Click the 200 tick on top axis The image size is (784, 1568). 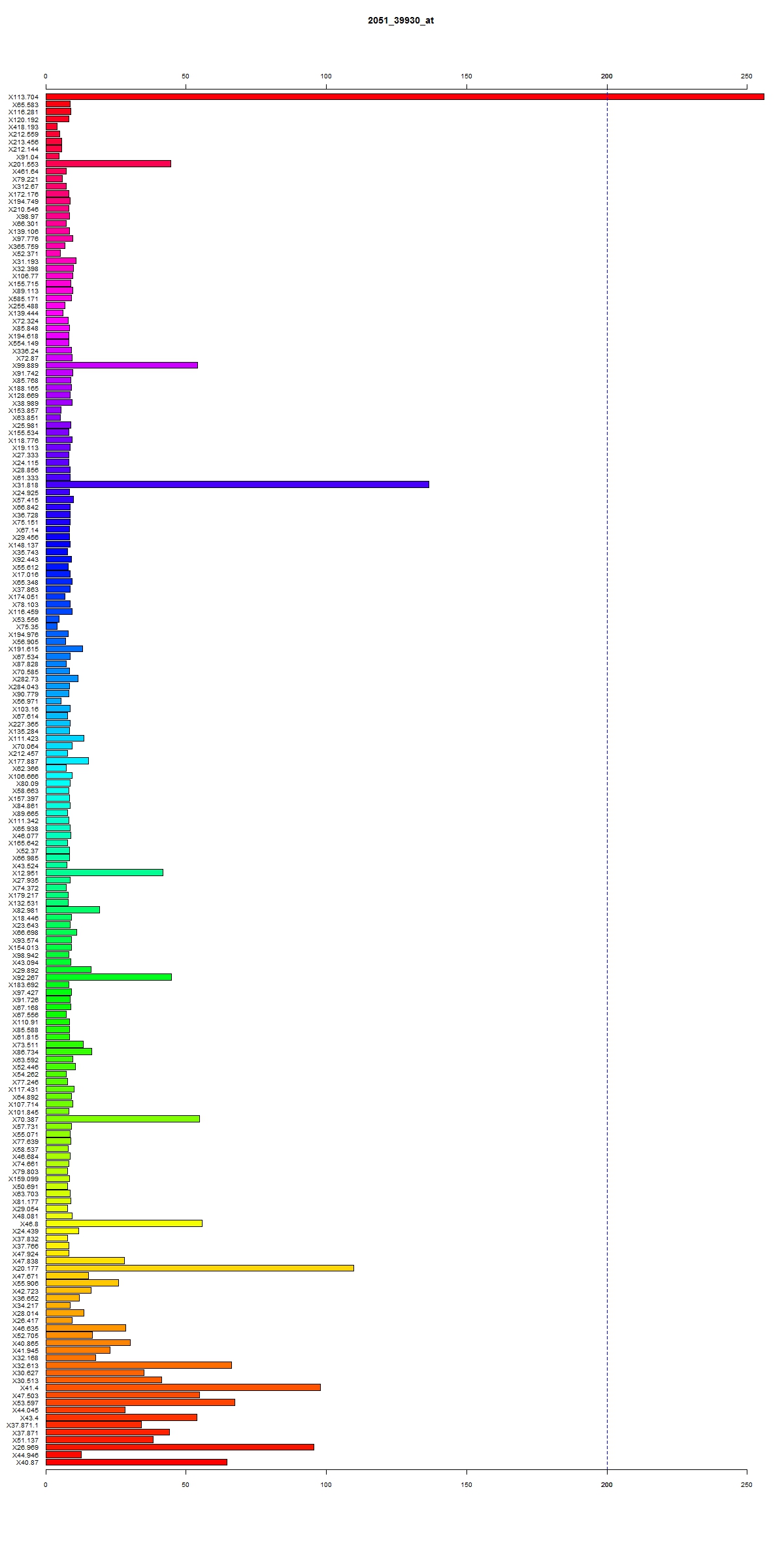(607, 76)
